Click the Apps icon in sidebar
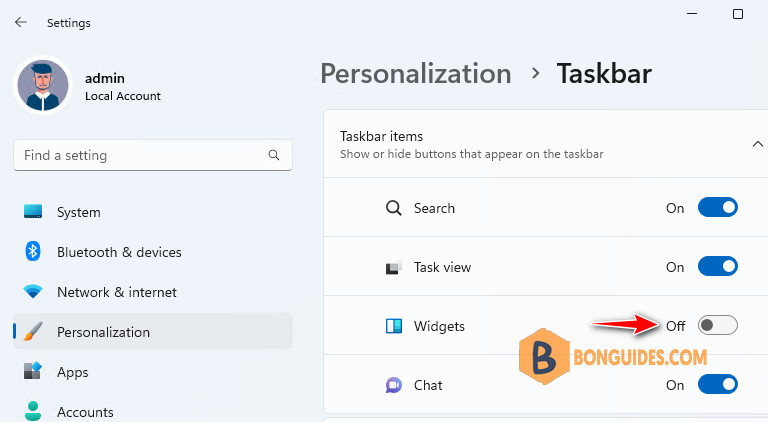This screenshot has height=422, width=768. pos(33,372)
